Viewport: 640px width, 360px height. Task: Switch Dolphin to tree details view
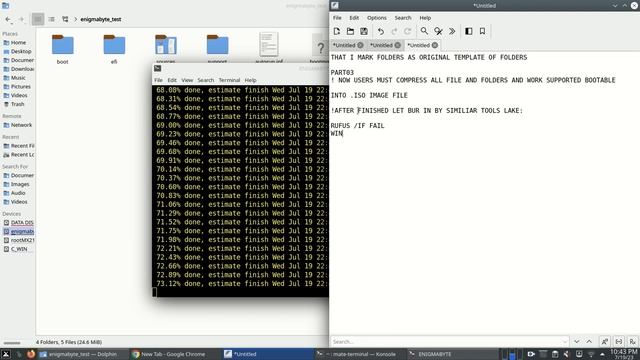65,19
